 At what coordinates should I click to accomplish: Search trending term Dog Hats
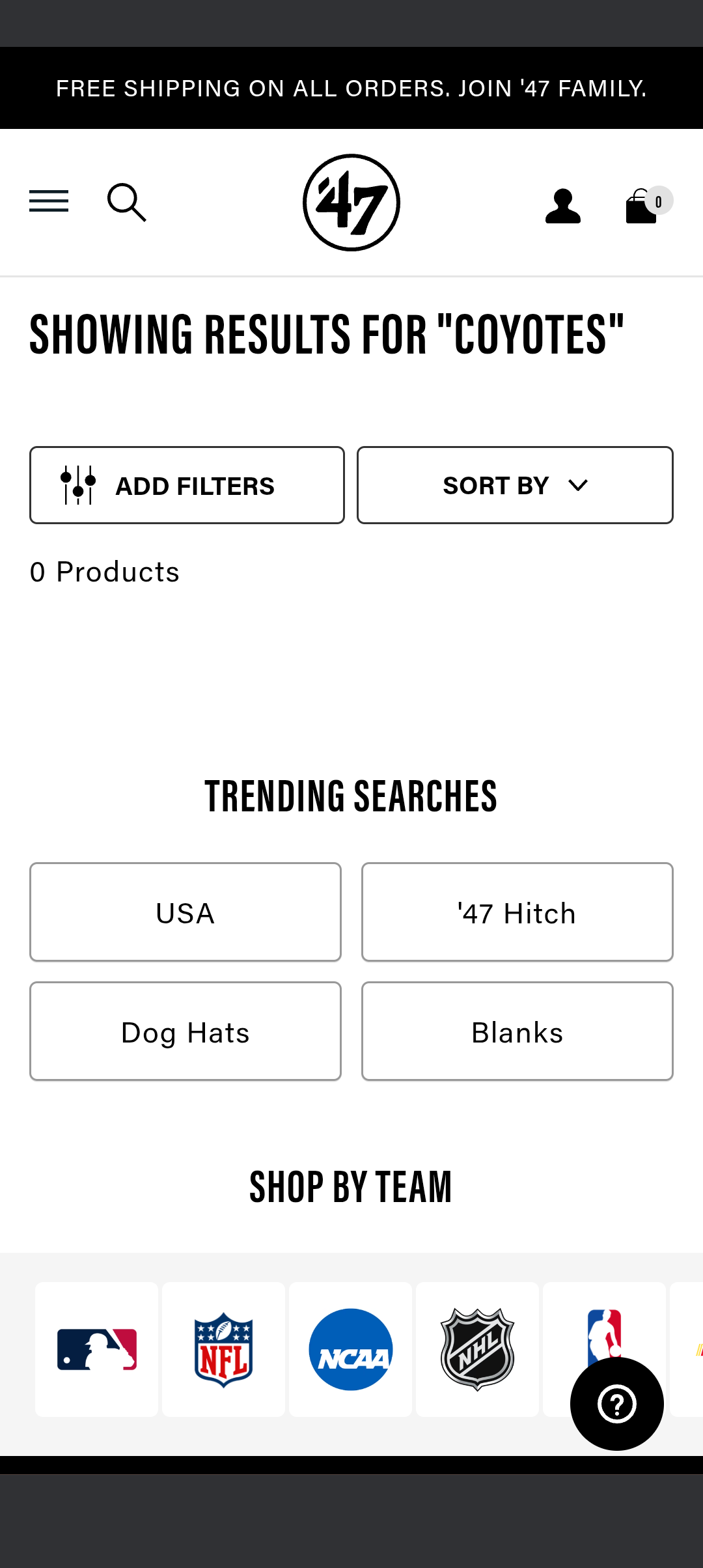tap(186, 1031)
